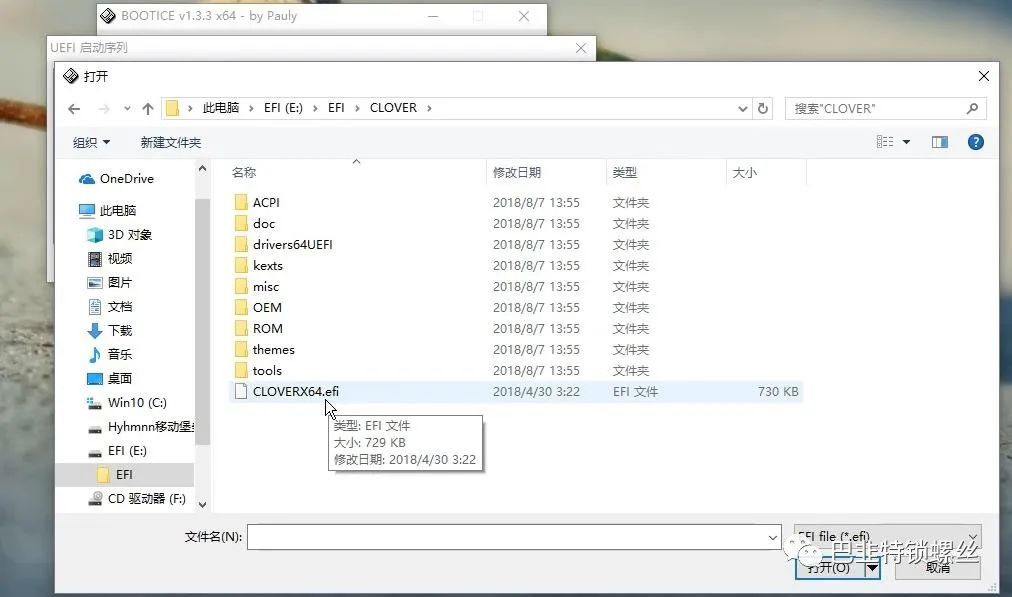Click the 打开 button
Image resolution: width=1012 pixels, height=597 pixels.
pos(829,567)
